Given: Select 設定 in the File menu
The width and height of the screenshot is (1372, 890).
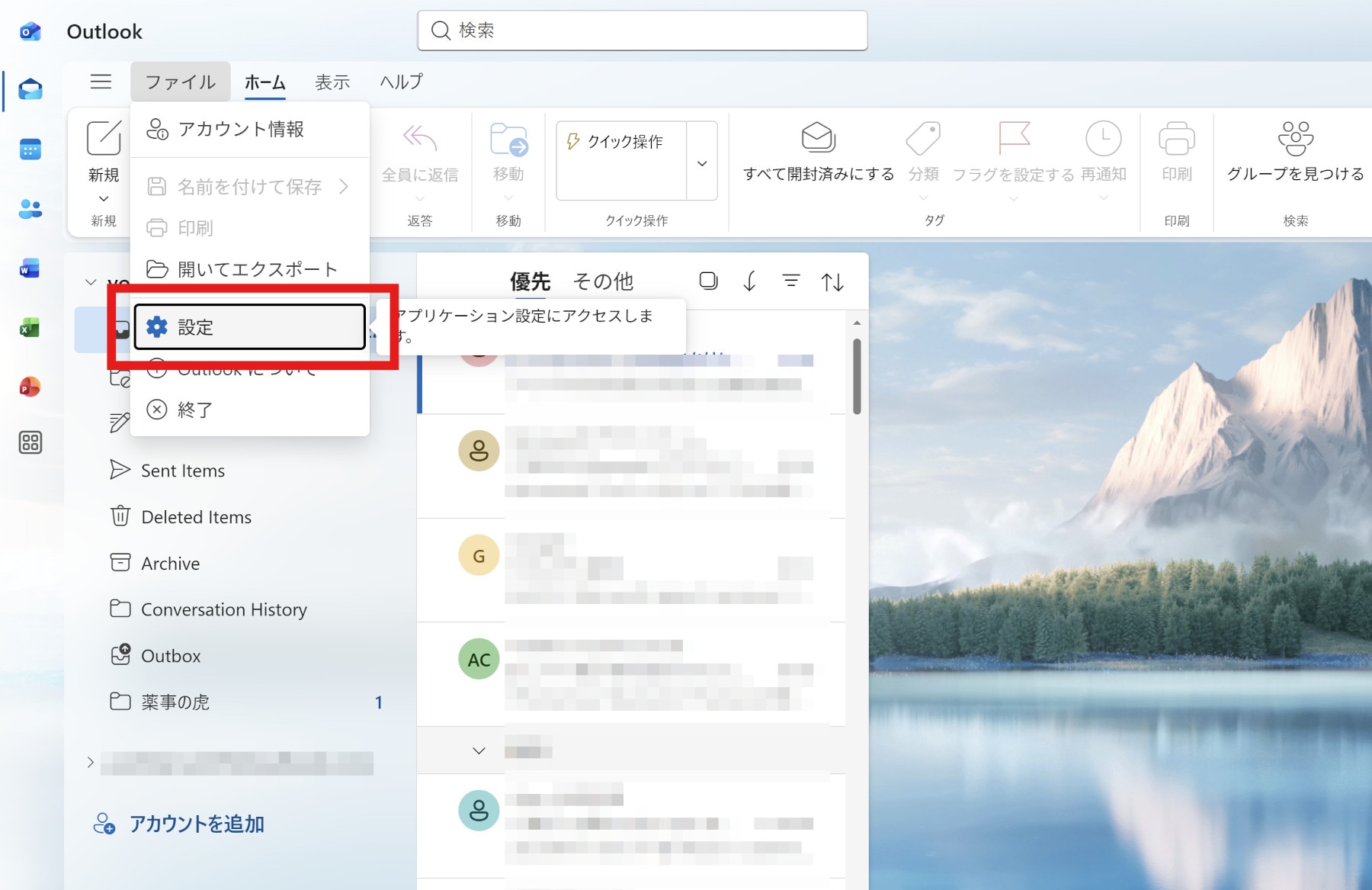Looking at the screenshot, I should (249, 327).
